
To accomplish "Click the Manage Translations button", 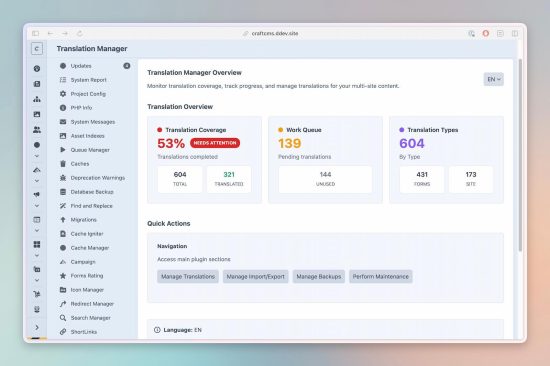I will pos(188,277).
